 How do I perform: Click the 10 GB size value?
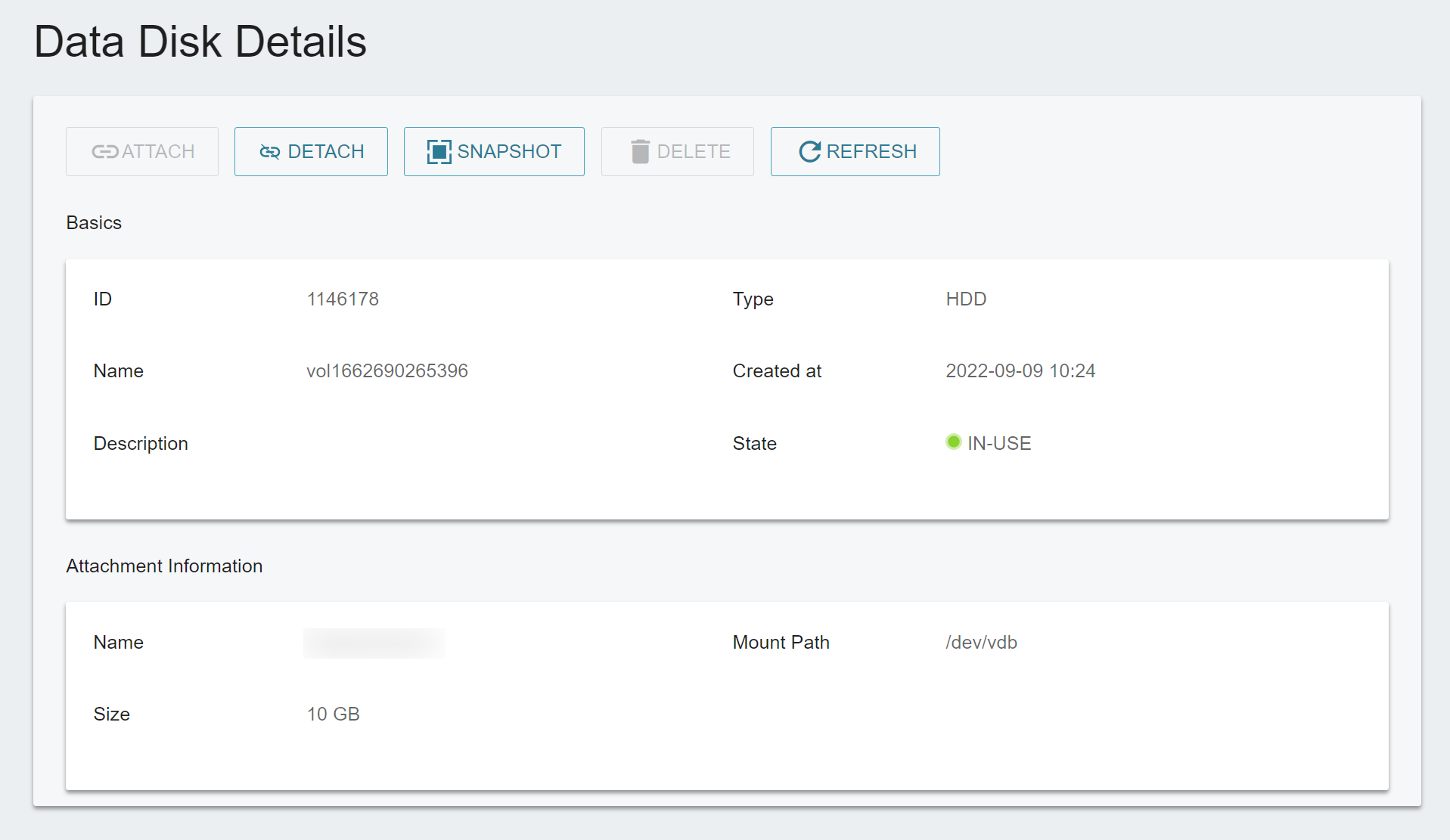(333, 714)
